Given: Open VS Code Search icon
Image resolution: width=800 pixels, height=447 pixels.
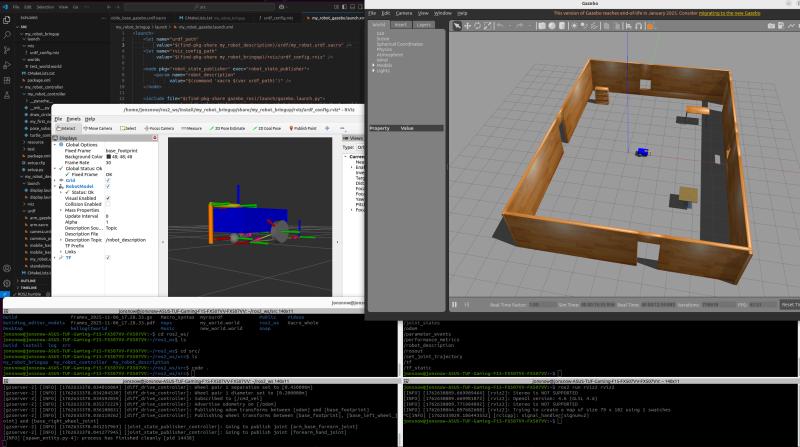Looking at the screenshot, I should tap(7, 35).
